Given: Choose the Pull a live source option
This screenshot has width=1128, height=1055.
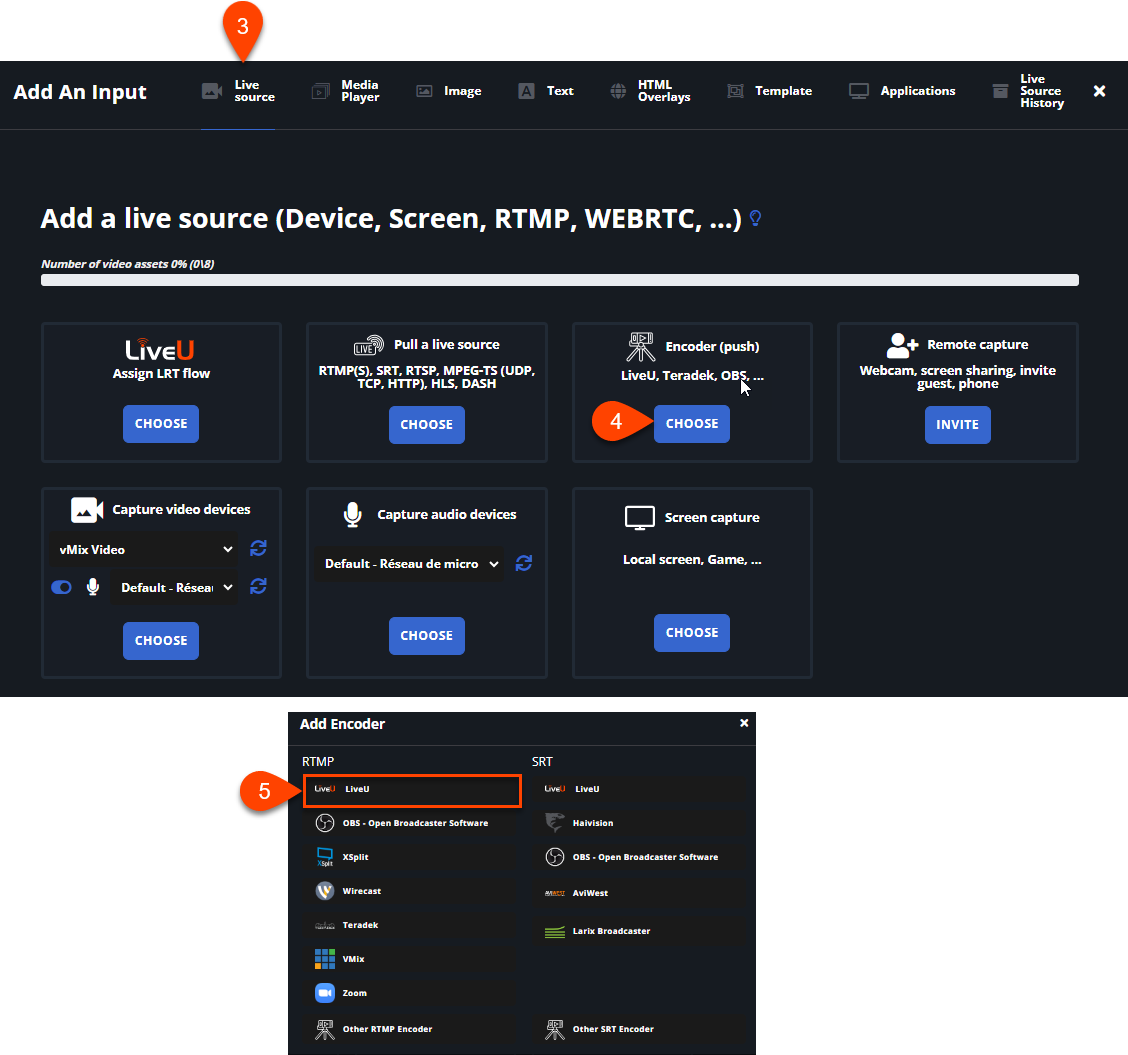Looking at the screenshot, I should click(427, 425).
